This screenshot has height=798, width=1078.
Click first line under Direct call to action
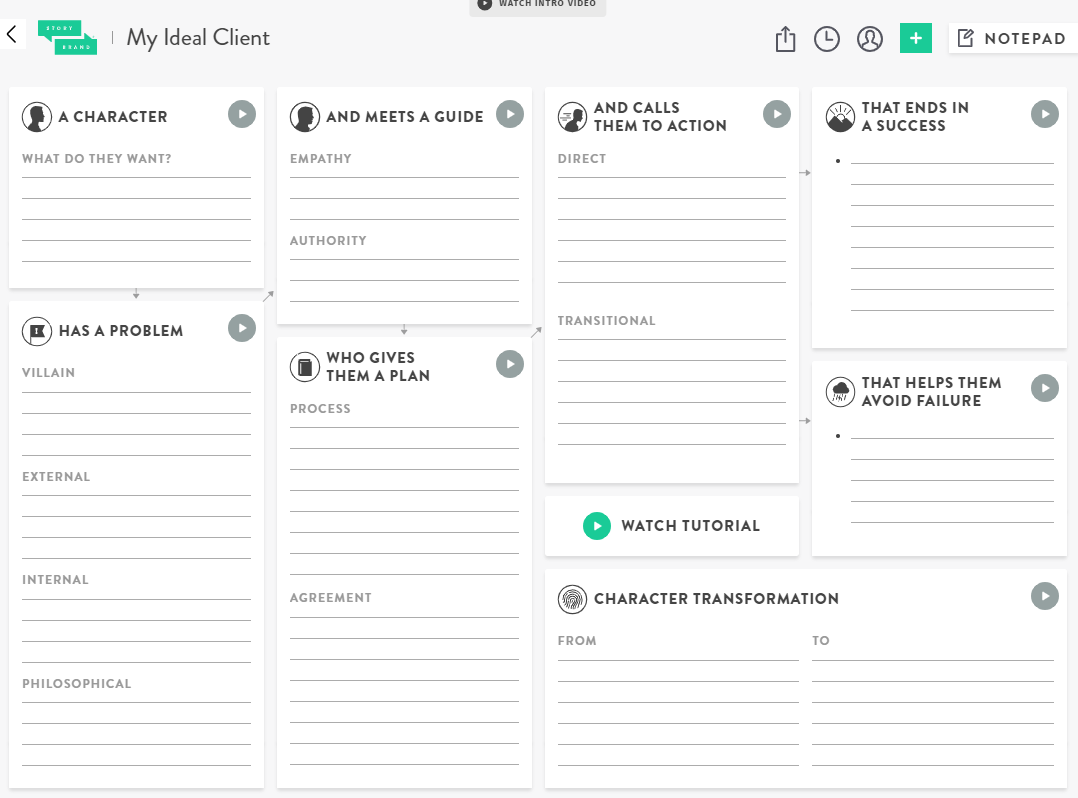click(x=671, y=170)
